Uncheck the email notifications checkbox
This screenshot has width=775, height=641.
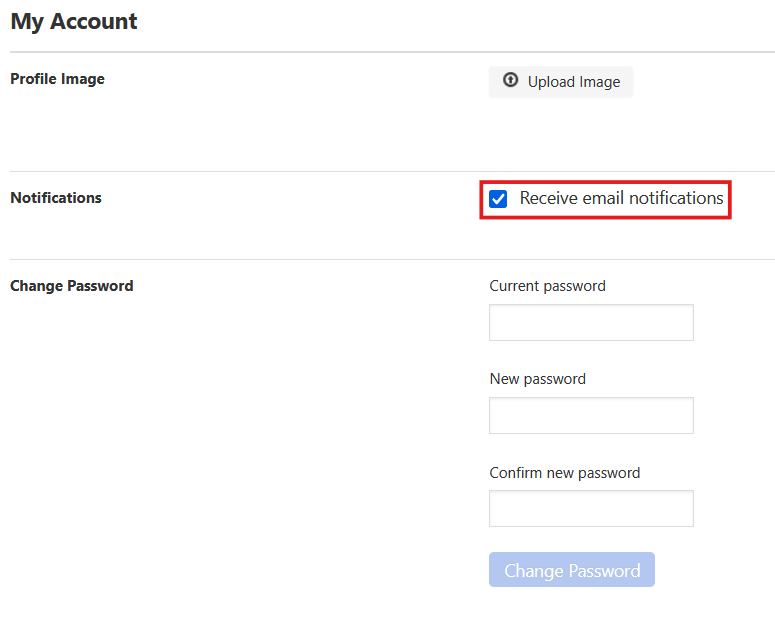[x=498, y=199]
